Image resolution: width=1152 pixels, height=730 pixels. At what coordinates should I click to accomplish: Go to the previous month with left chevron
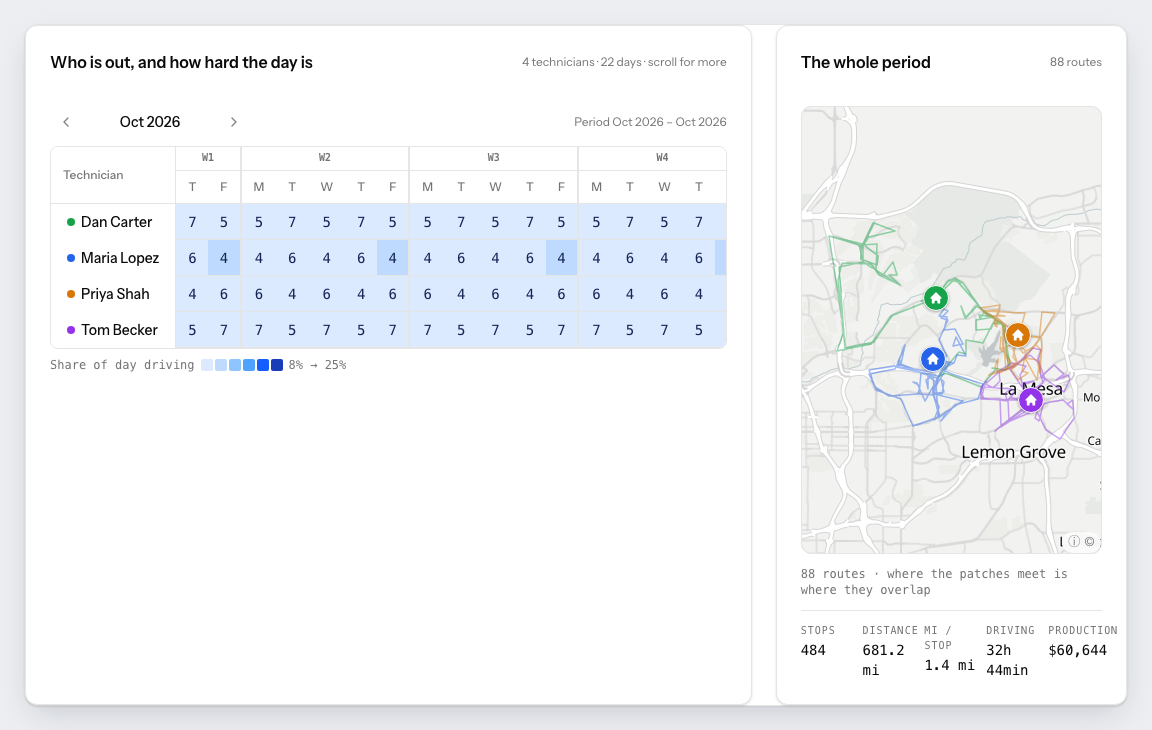coord(66,122)
